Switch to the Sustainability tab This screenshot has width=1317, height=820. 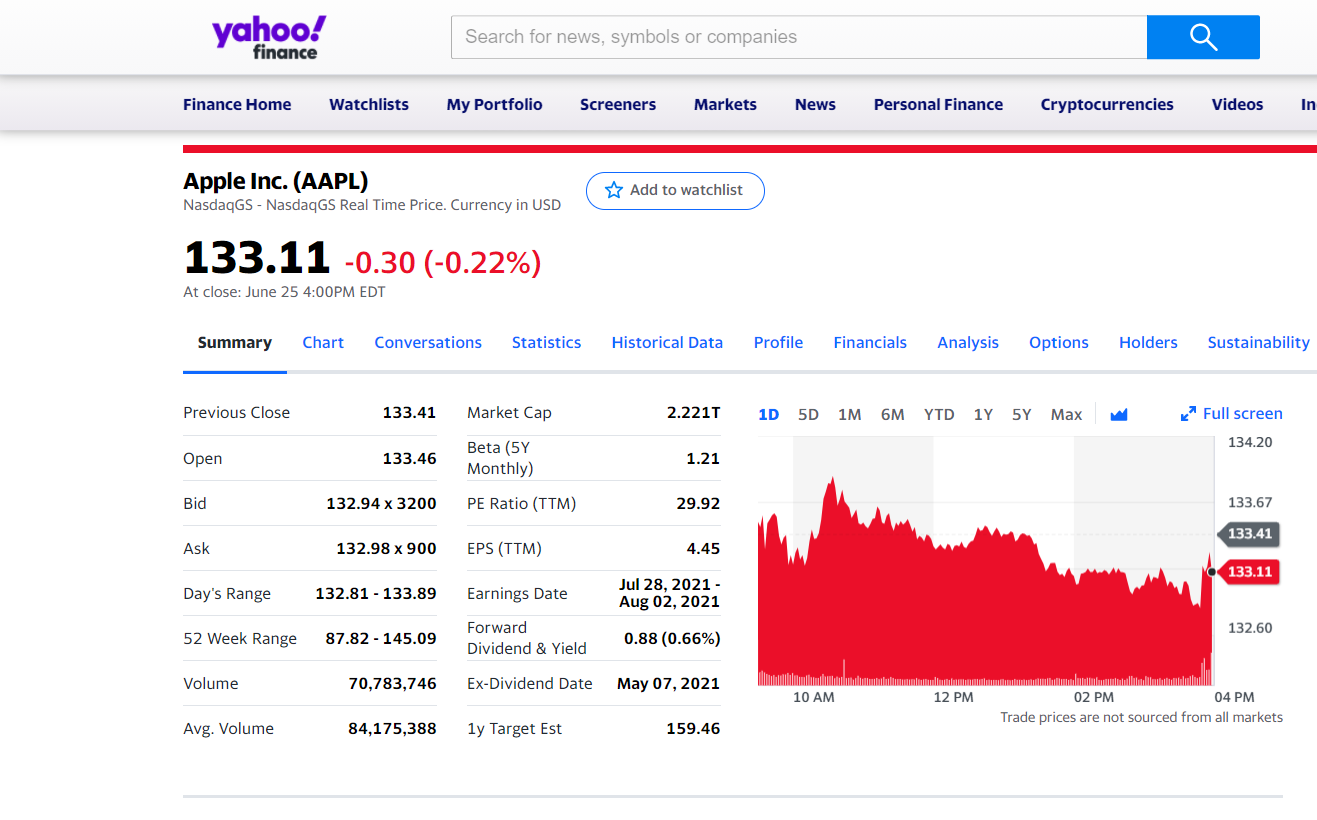1258,342
